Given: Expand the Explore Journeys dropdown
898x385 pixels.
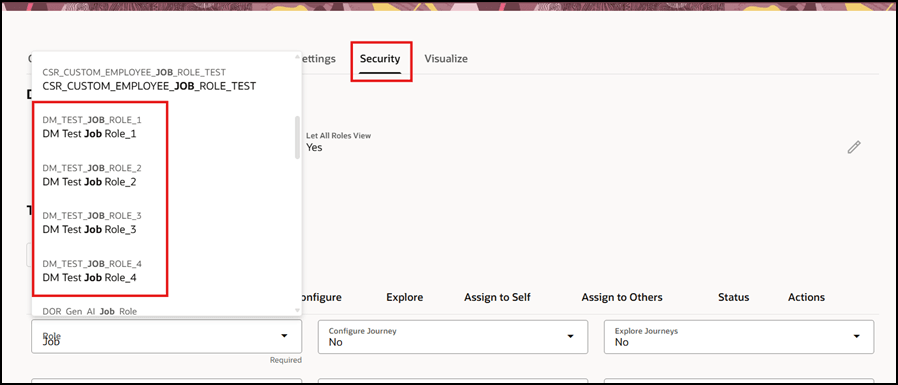Looking at the screenshot, I should [x=857, y=336].
